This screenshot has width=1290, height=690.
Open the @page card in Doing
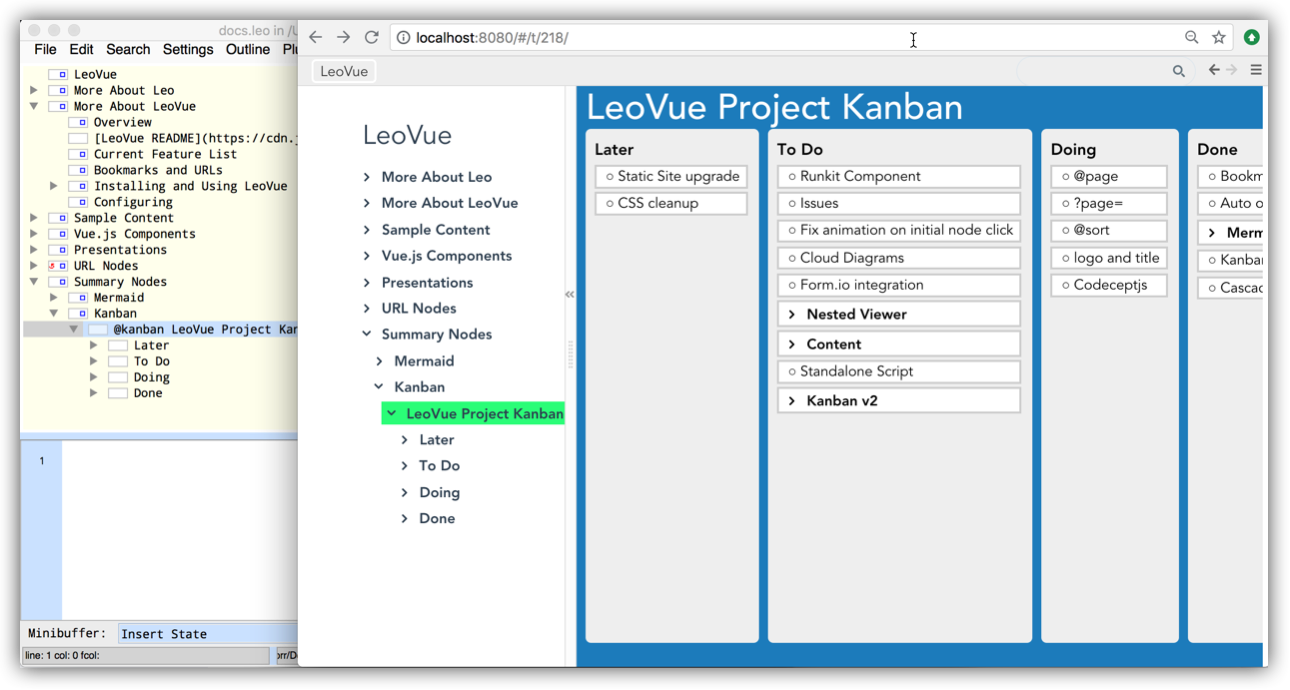click(x=1109, y=176)
